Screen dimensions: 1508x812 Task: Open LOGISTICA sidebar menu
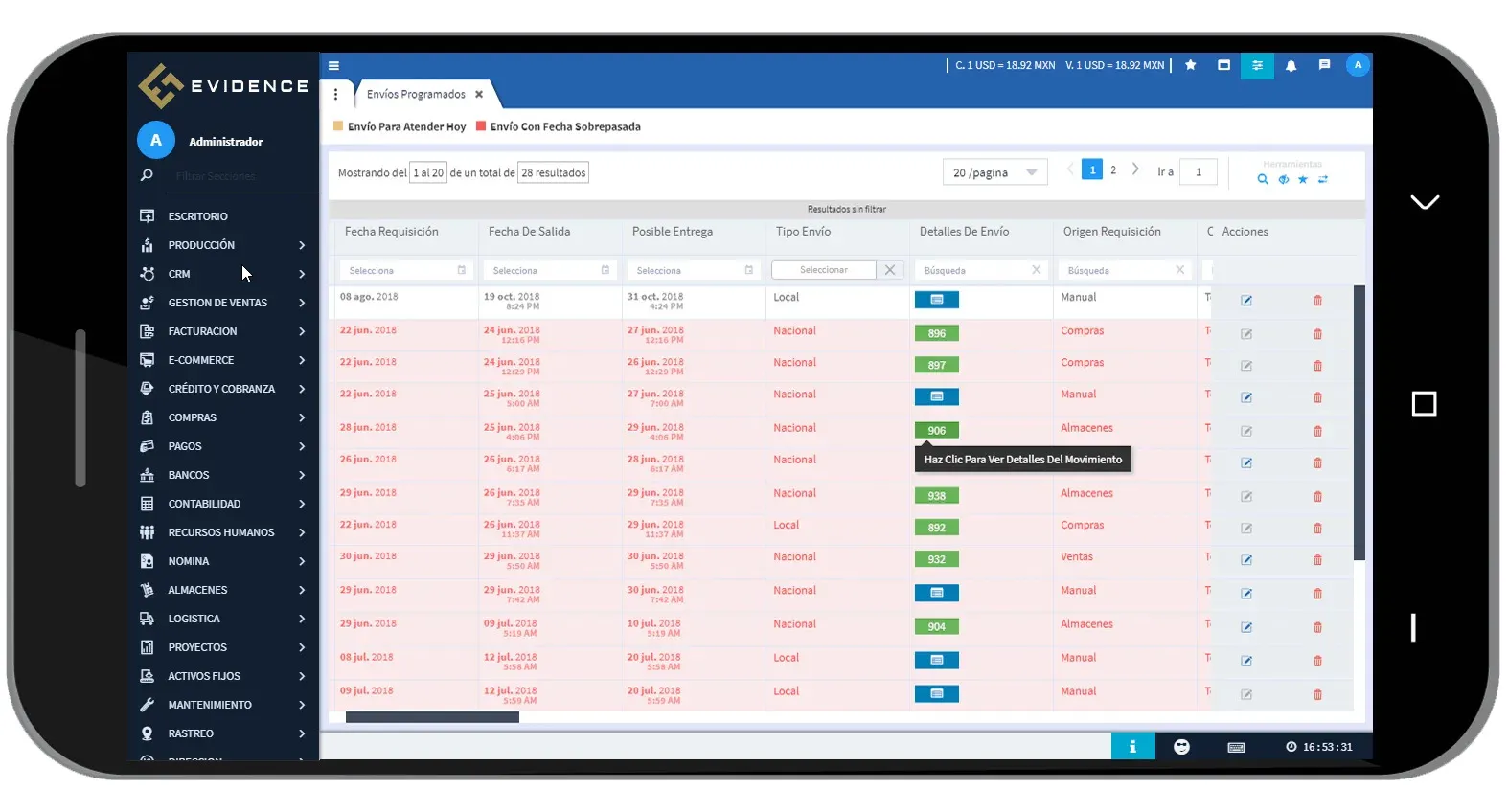click(223, 619)
